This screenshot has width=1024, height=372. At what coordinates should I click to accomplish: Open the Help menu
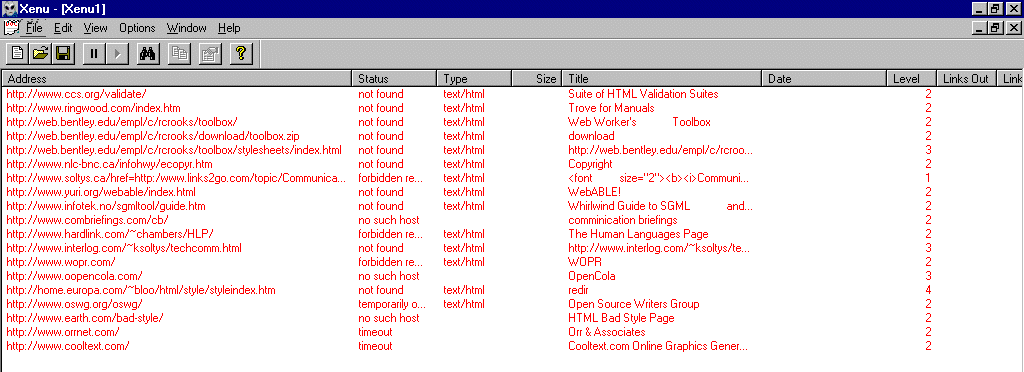229,28
